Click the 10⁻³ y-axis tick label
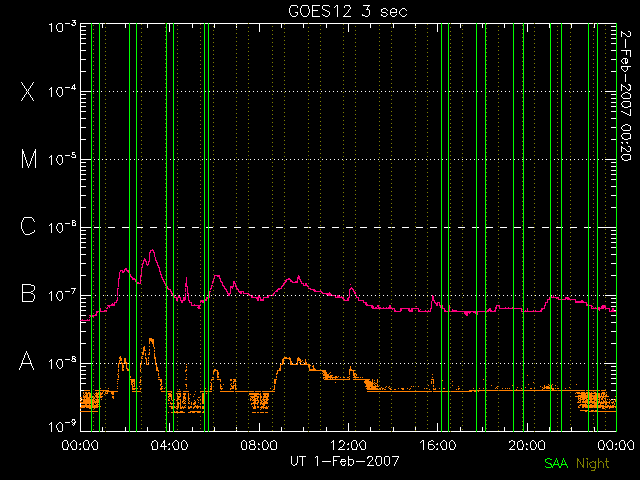 pos(62,27)
